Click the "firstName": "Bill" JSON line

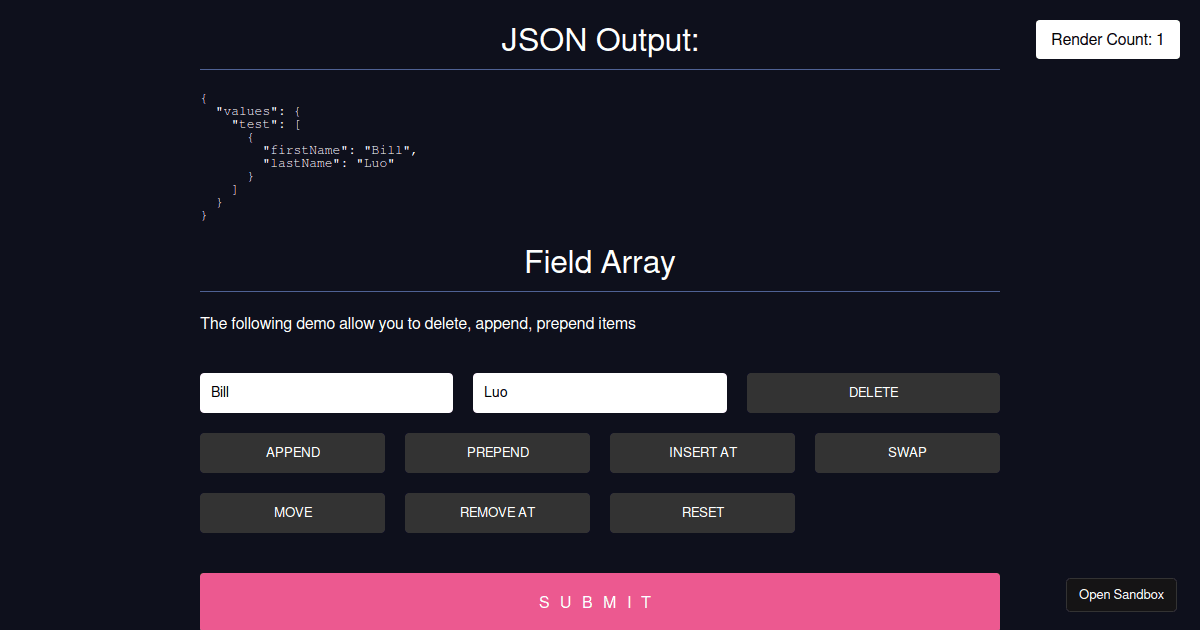[340, 150]
